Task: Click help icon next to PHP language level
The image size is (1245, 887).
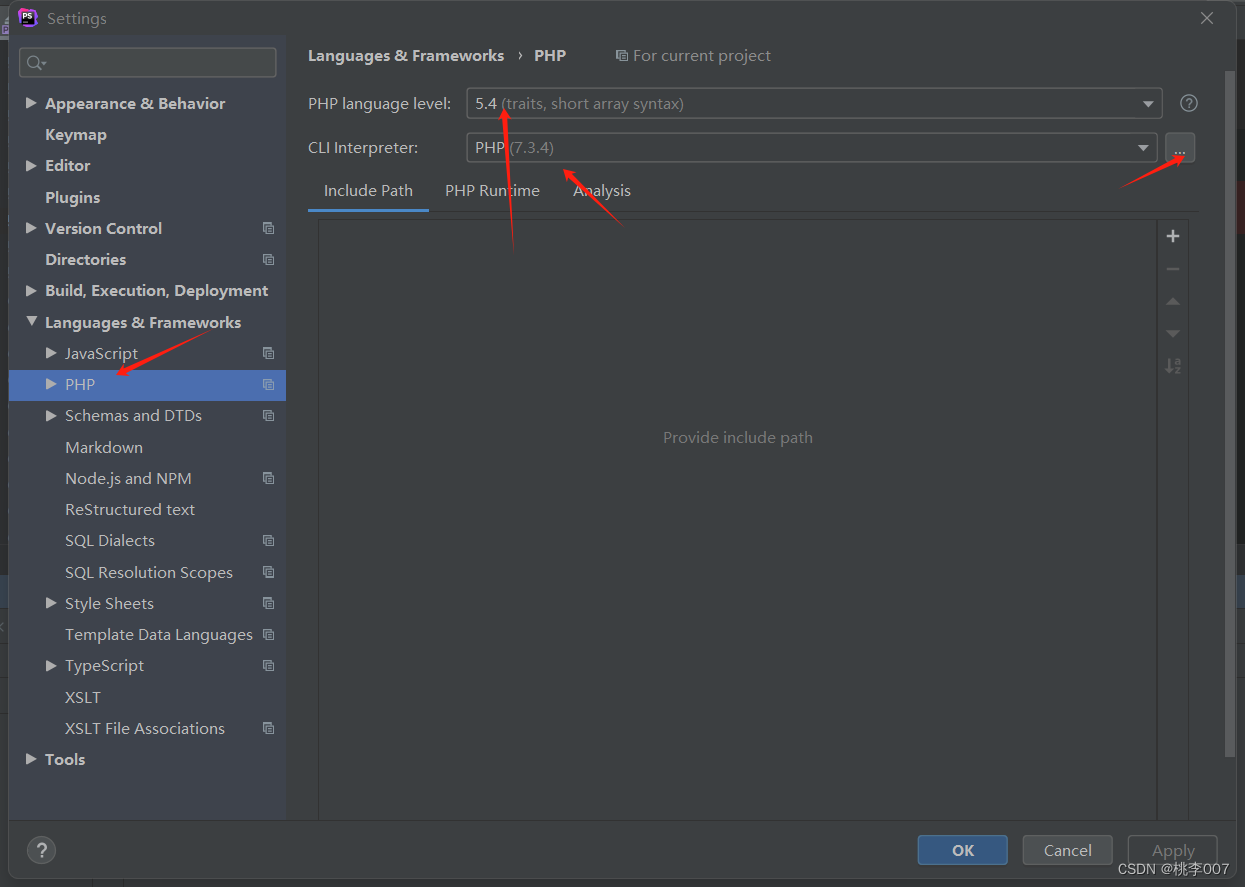Action: pyautogui.click(x=1189, y=103)
